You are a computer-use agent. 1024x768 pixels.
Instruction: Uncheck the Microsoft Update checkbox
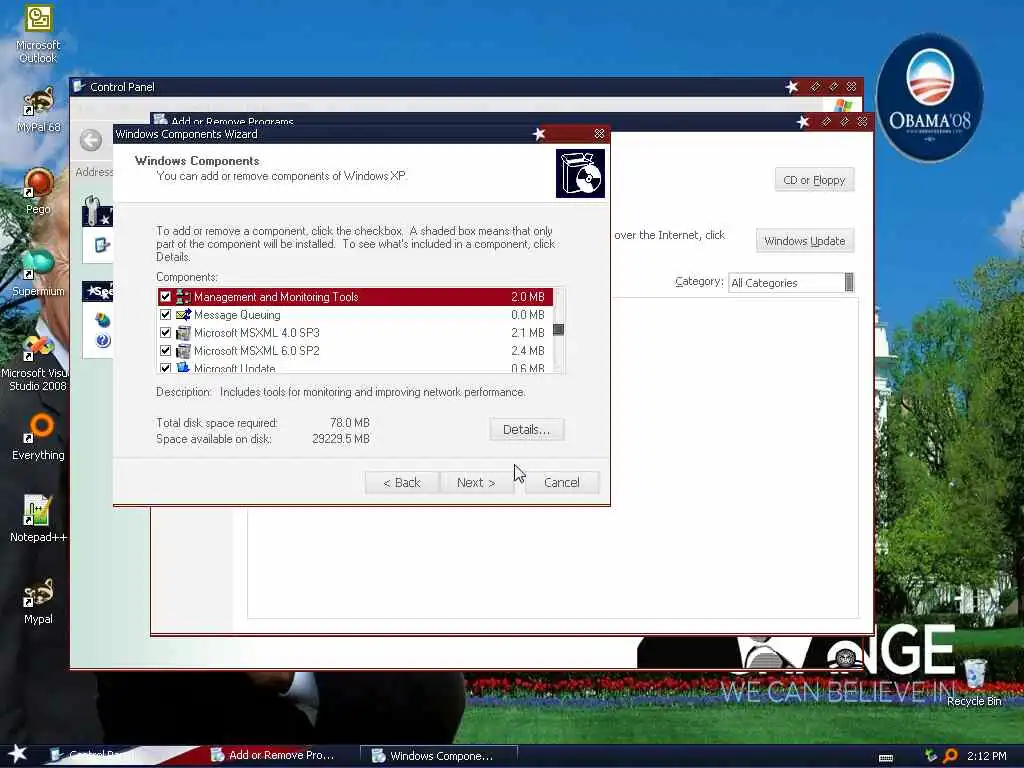[165, 368]
